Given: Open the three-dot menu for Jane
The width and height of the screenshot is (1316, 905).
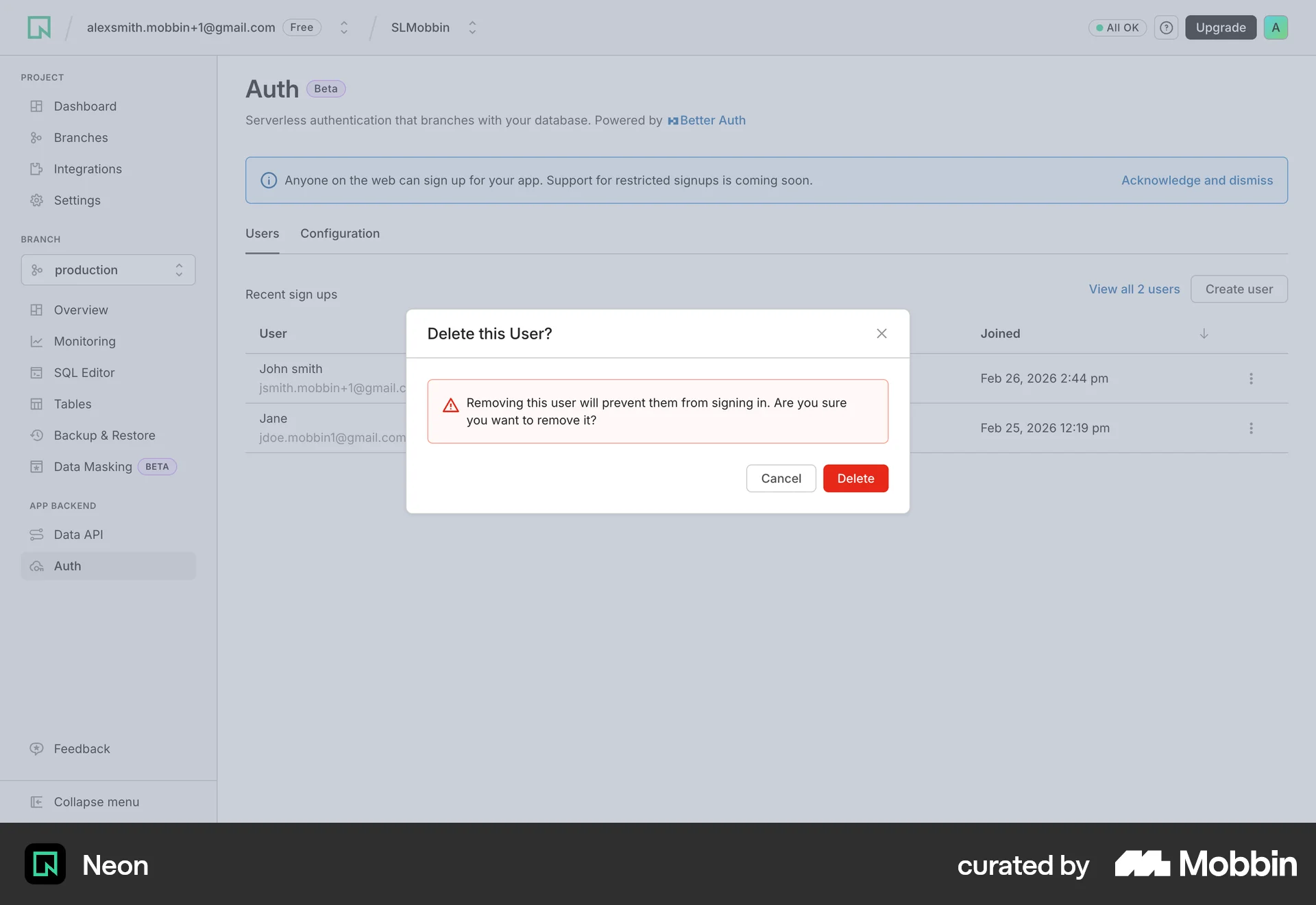Looking at the screenshot, I should click(x=1251, y=428).
